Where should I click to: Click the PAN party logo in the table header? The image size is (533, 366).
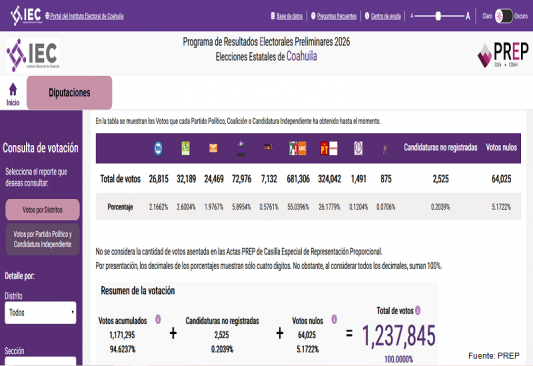pos(158,148)
